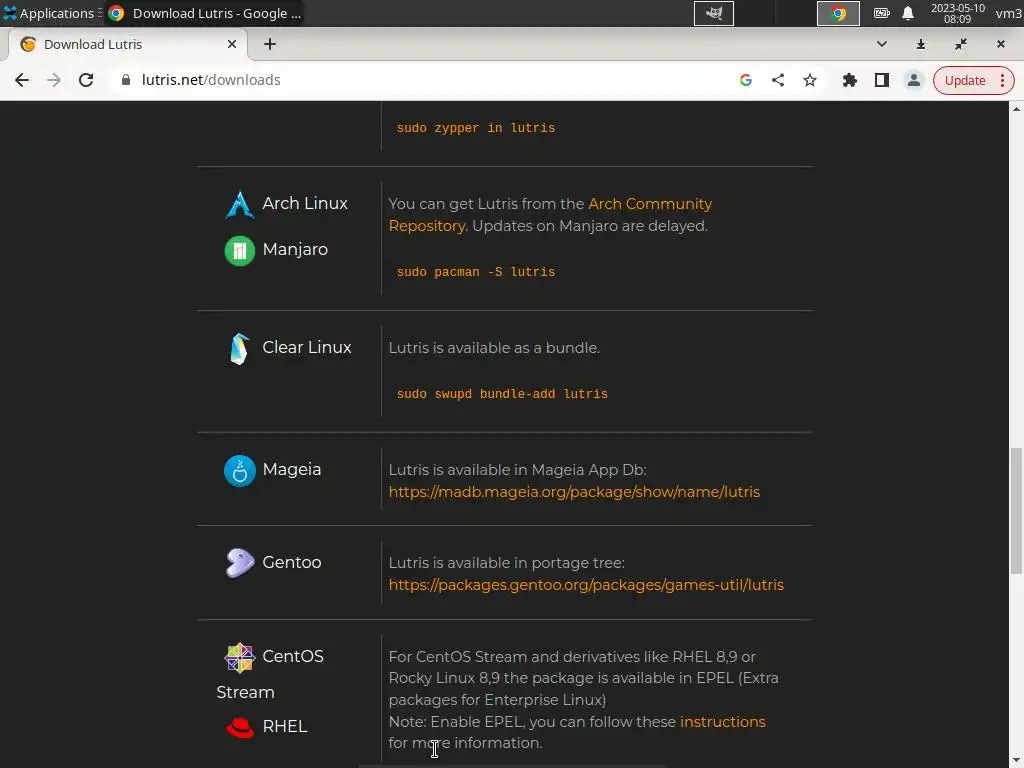
Task: Click the 'sudo swupd bundle-add lutris' command
Action: click(502, 394)
